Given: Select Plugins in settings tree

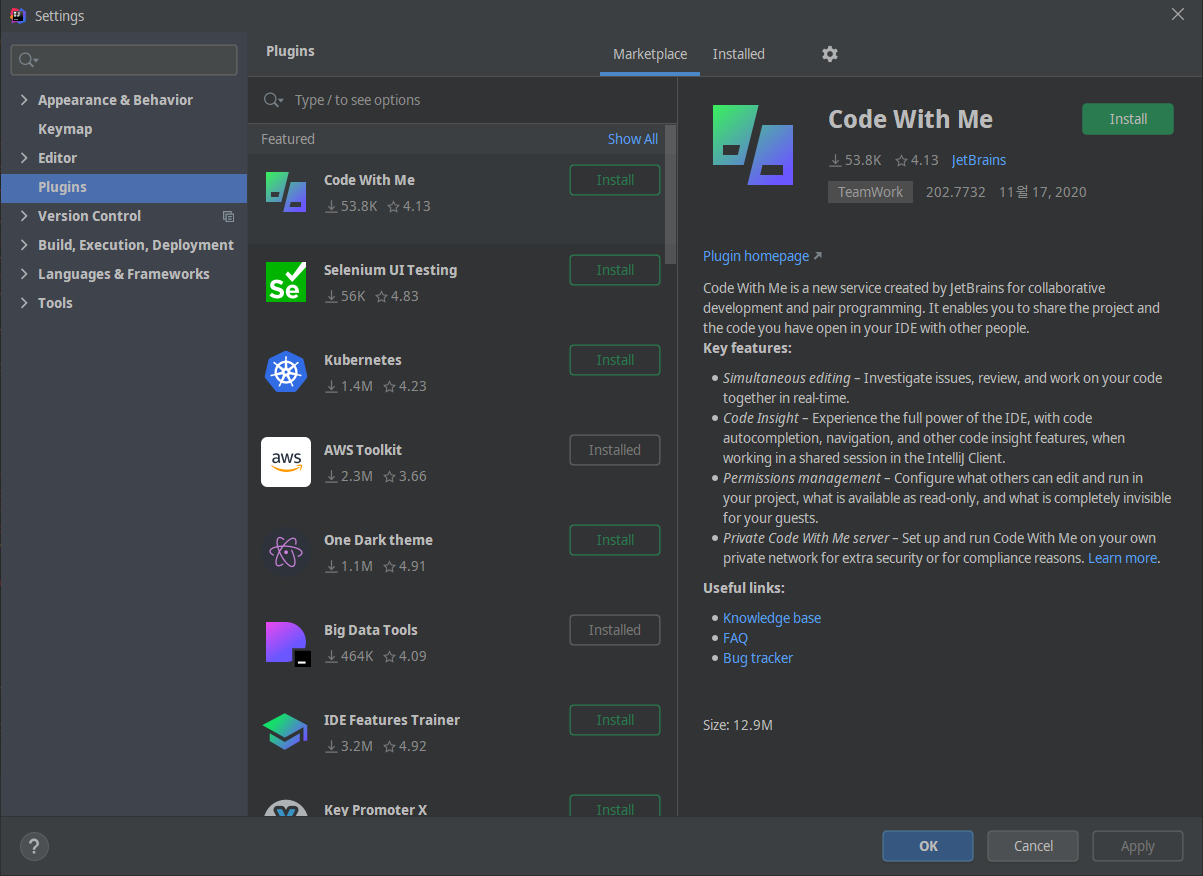Looking at the screenshot, I should pyautogui.click(x=124, y=187).
